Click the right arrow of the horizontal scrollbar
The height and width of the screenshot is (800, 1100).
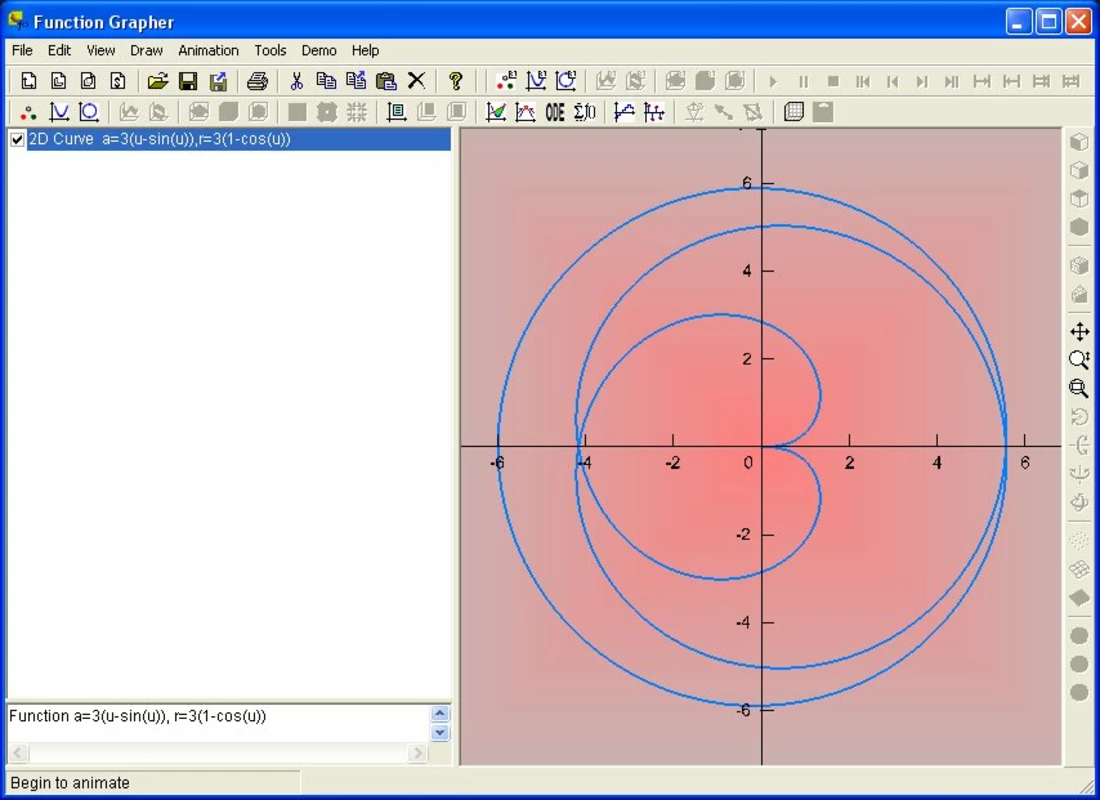point(418,753)
